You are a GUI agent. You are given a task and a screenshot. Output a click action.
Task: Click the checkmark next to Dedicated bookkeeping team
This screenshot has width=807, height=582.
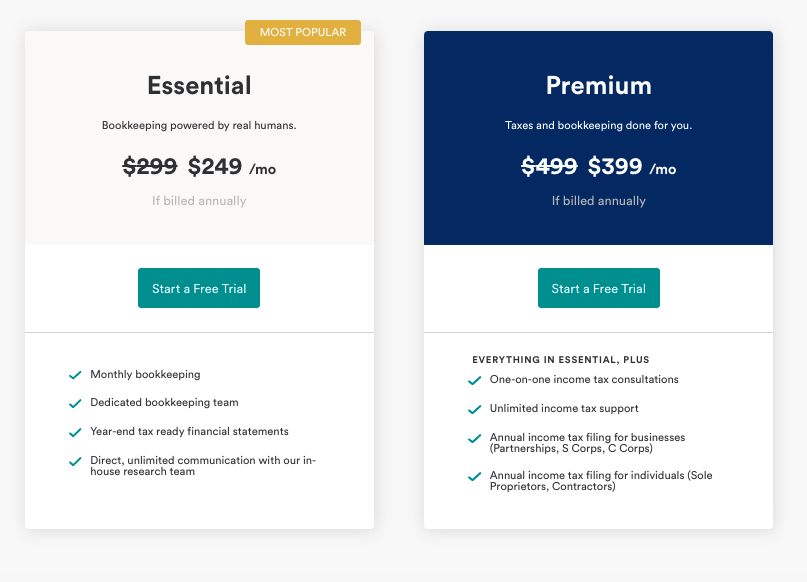tap(75, 403)
